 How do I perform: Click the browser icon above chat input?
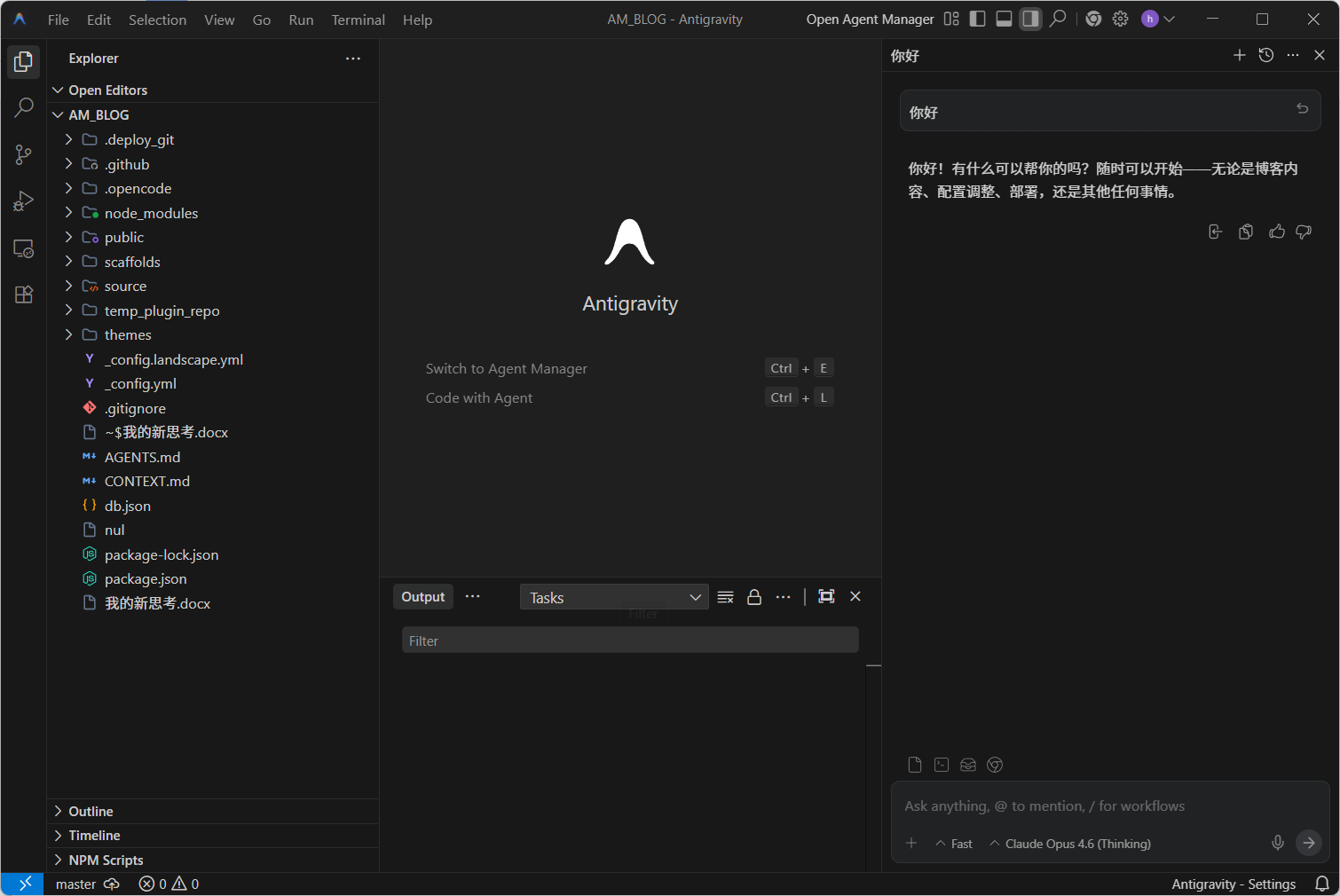pos(995,765)
